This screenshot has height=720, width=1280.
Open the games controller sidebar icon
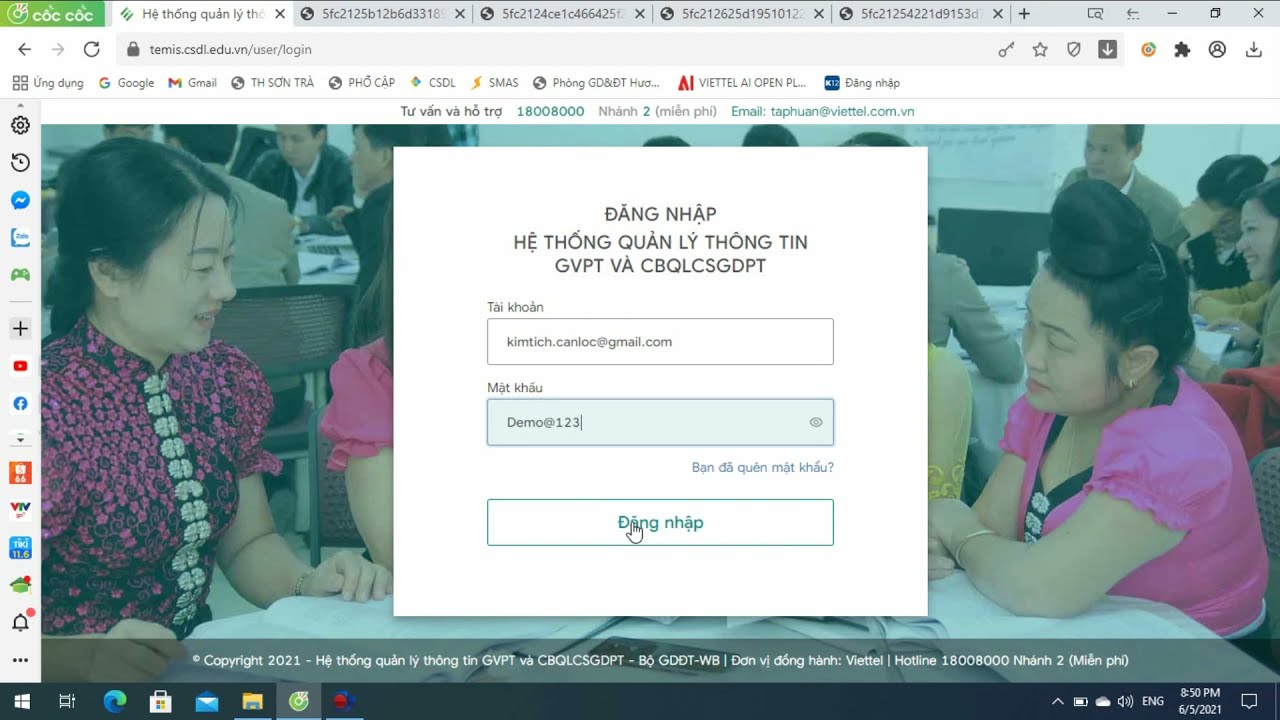point(20,274)
